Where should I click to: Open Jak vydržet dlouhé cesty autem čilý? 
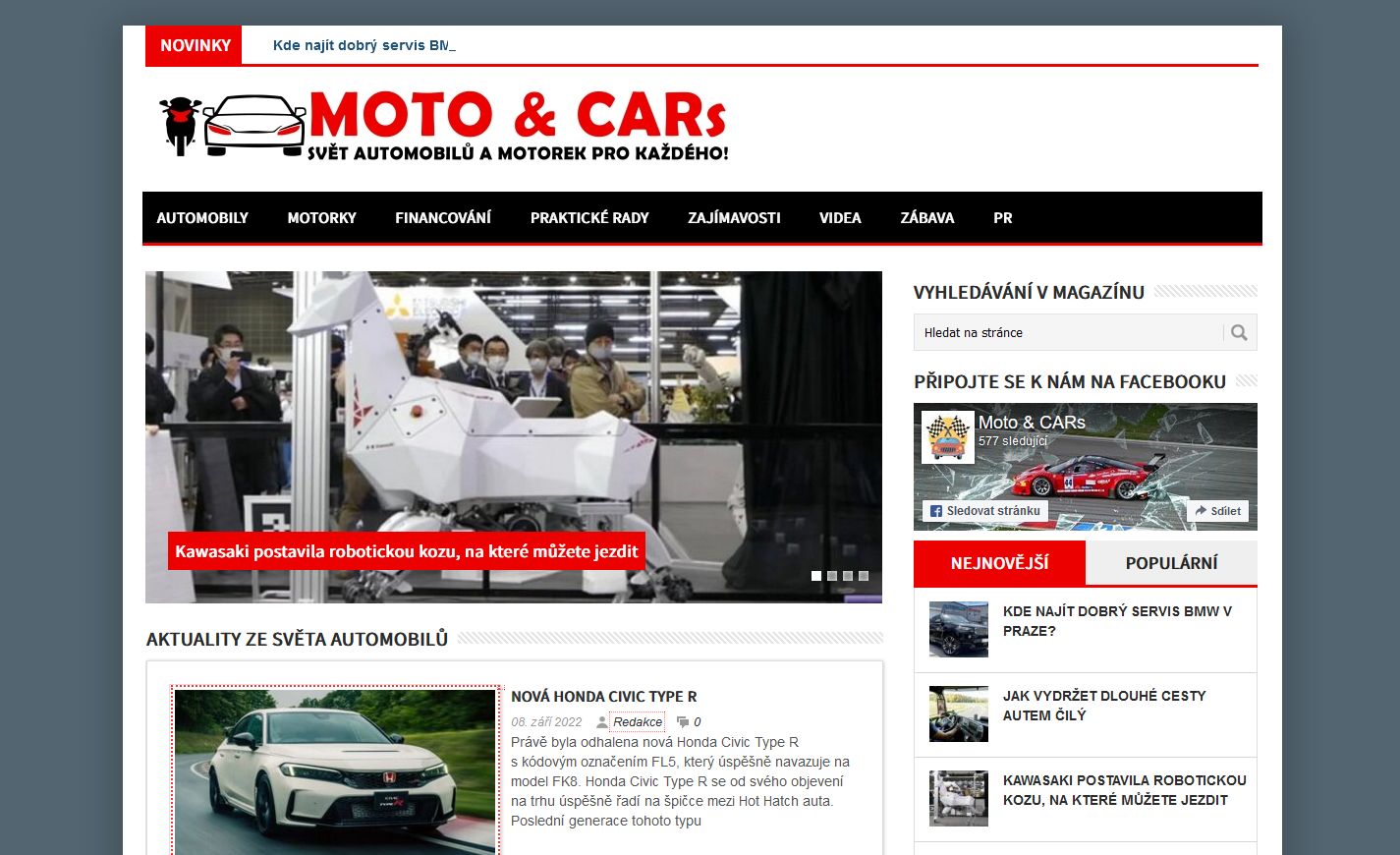(1104, 706)
